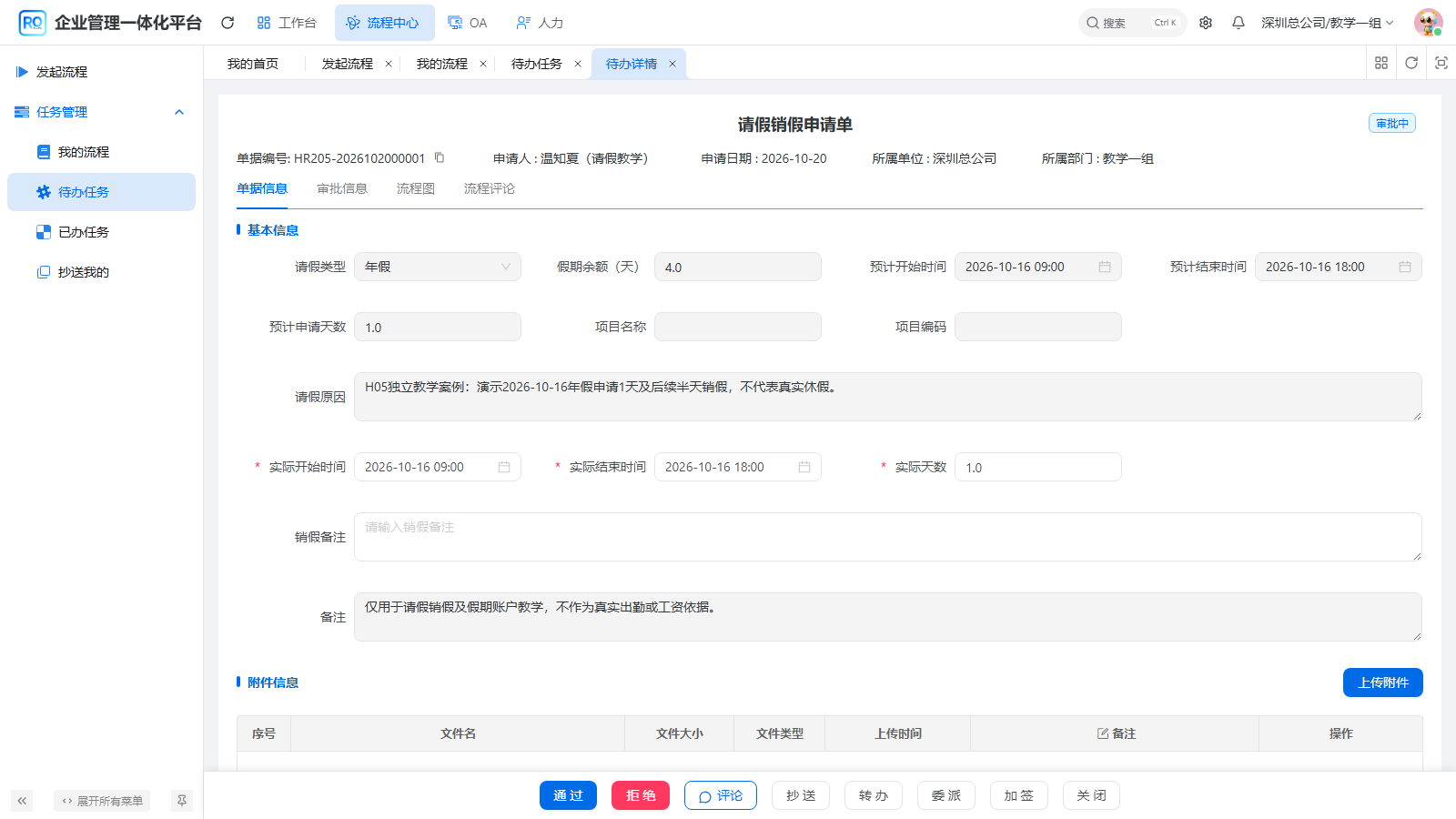Click the 委派 button
The height and width of the screenshot is (819, 1456).
tap(946, 795)
